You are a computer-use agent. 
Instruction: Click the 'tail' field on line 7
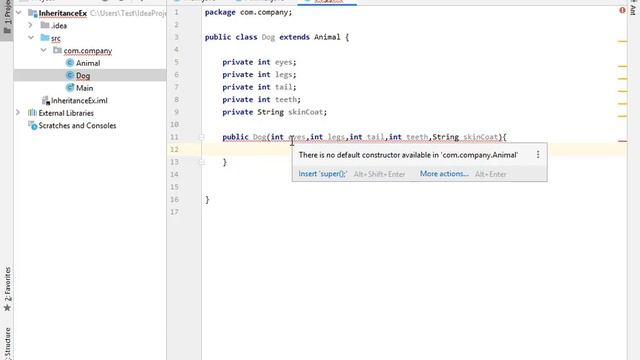[x=284, y=87]
